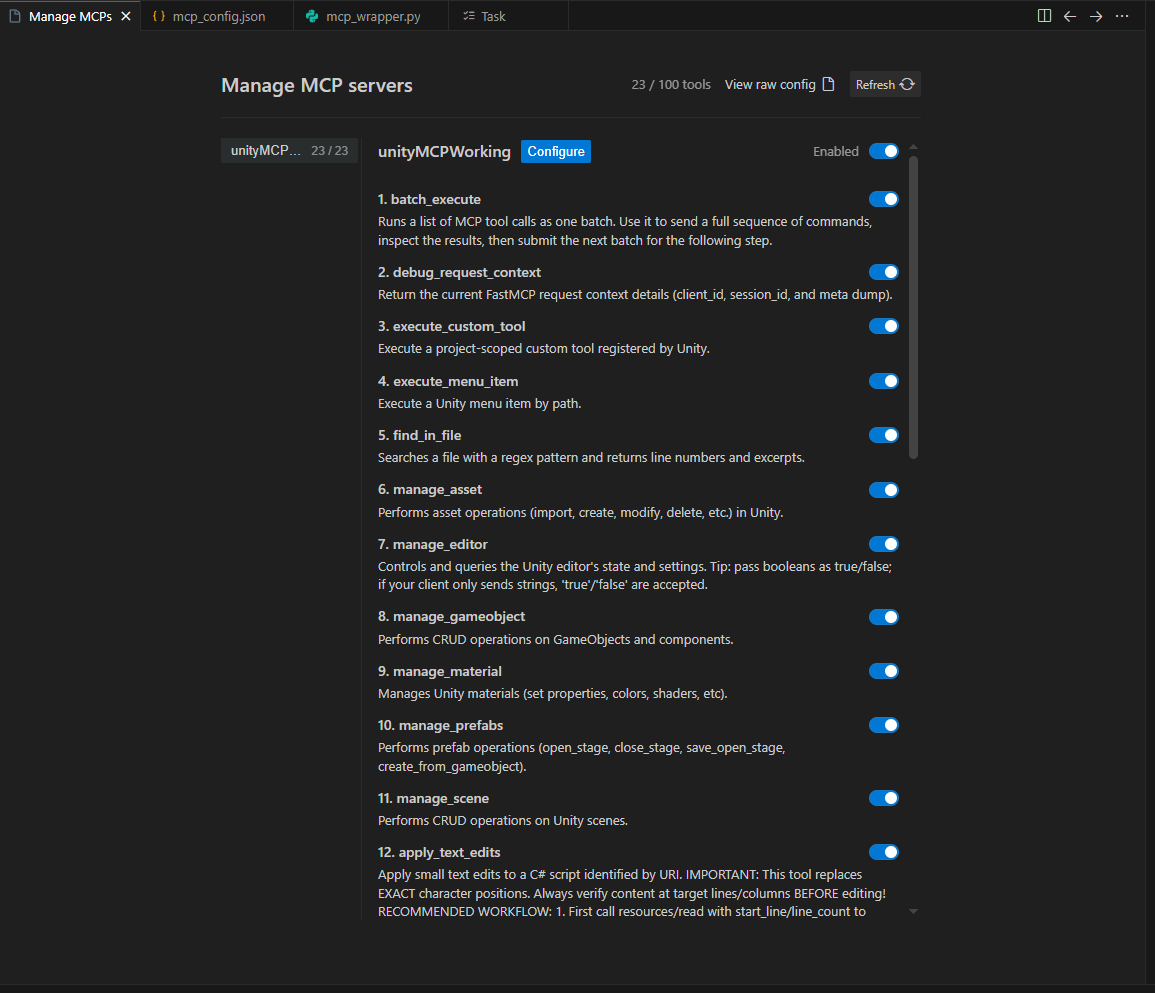
Task: Click the 2. debug_request_context tool name
Action: click(460, 273)
